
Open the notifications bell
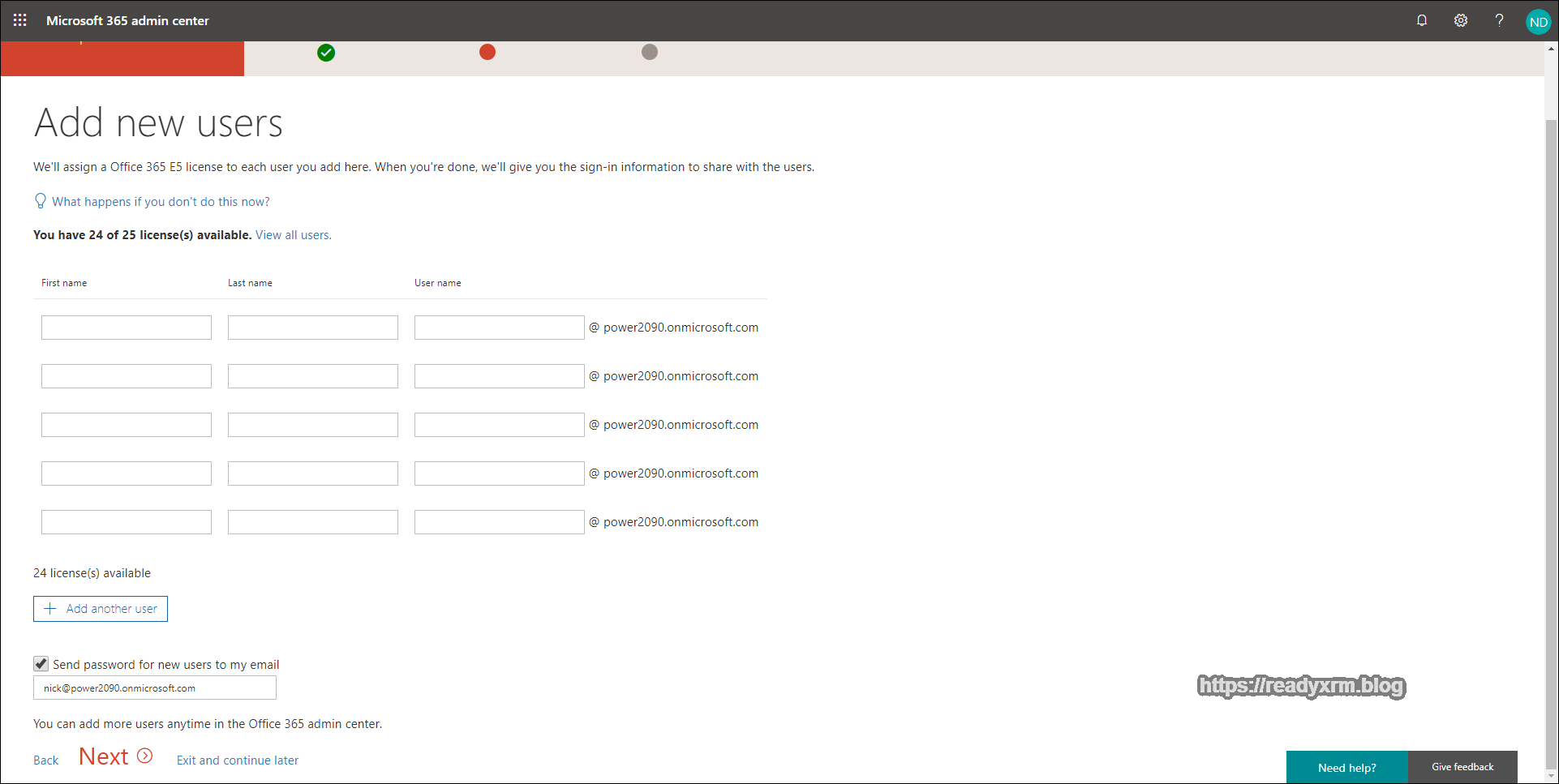(1421, 20)
